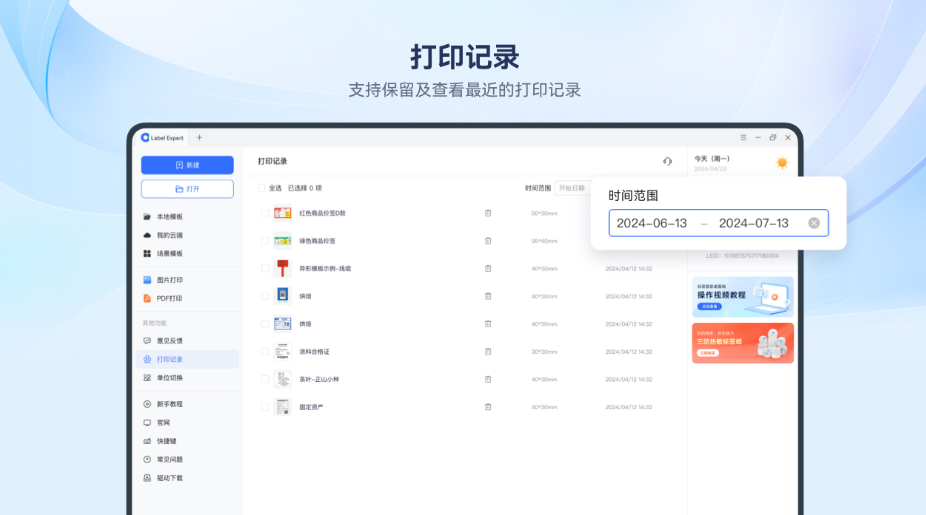Click the 开始日期 start date field
This screenshot has width=926, height=515.
click(572, 188)
